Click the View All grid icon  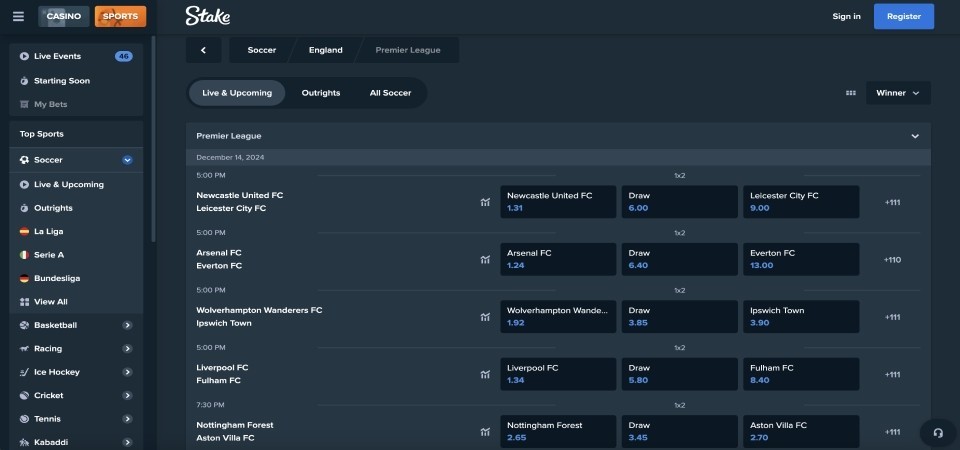24,302
